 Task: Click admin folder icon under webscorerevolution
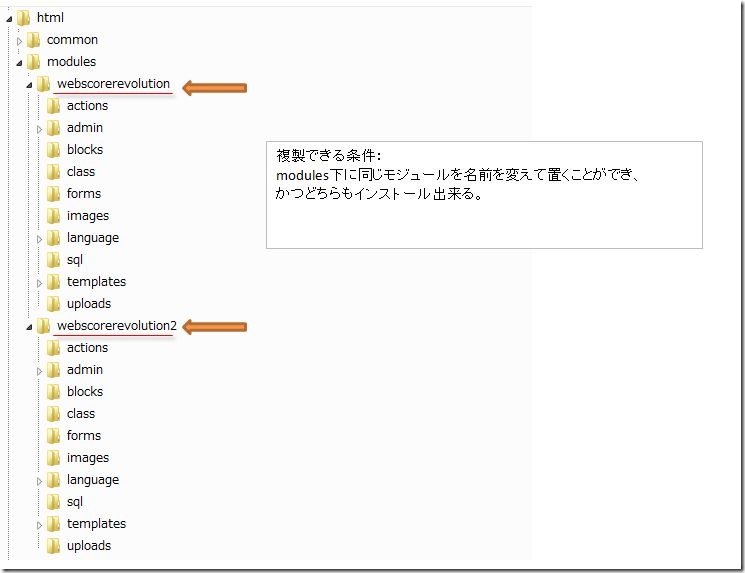[53, 128]
